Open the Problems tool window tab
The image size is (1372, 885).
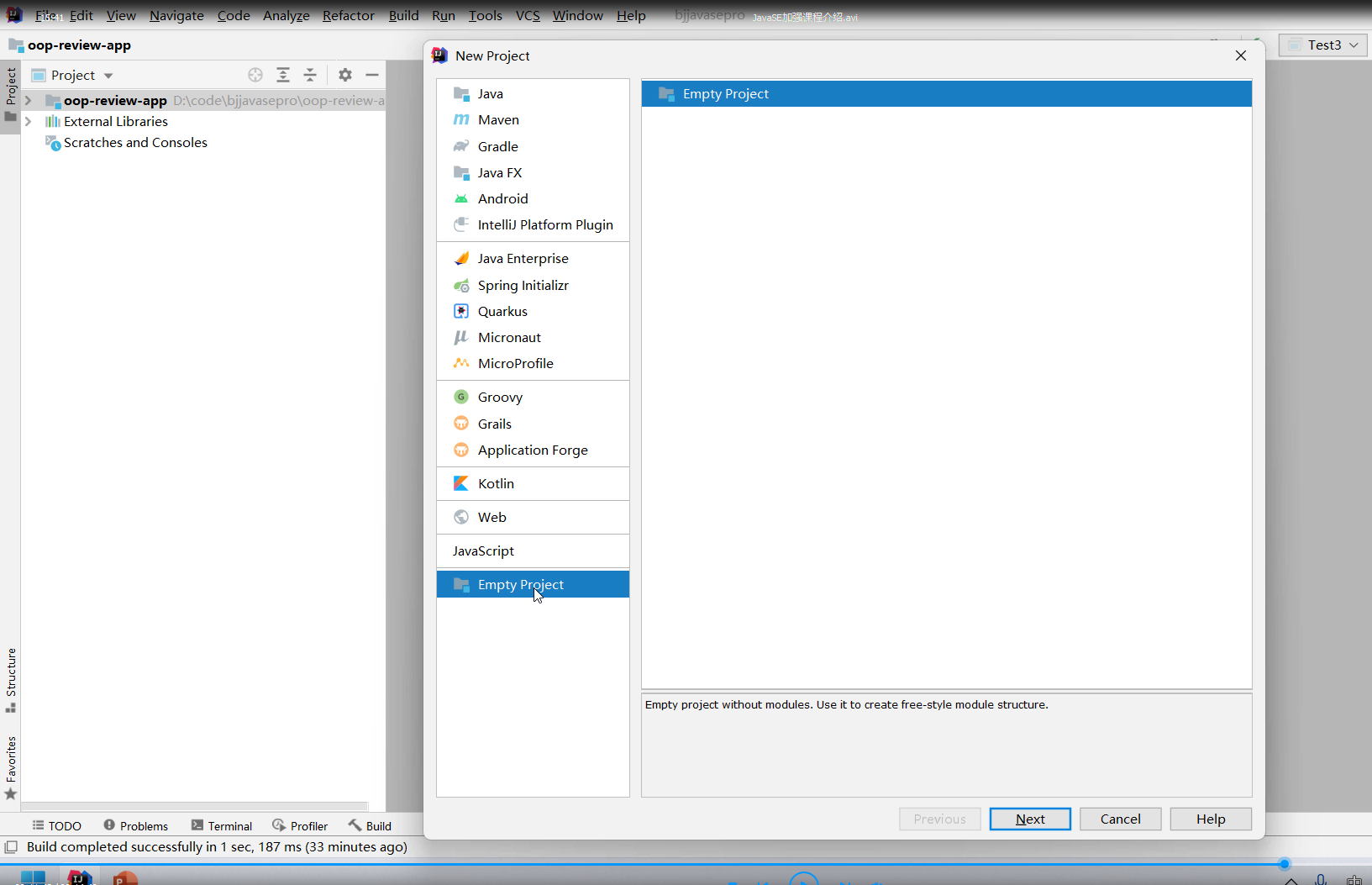pos(136,825)
